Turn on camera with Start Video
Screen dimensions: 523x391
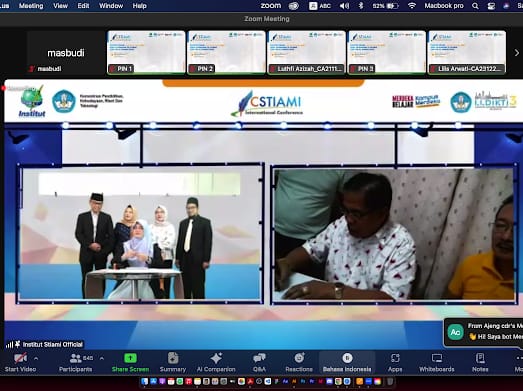tap(20, 363)
